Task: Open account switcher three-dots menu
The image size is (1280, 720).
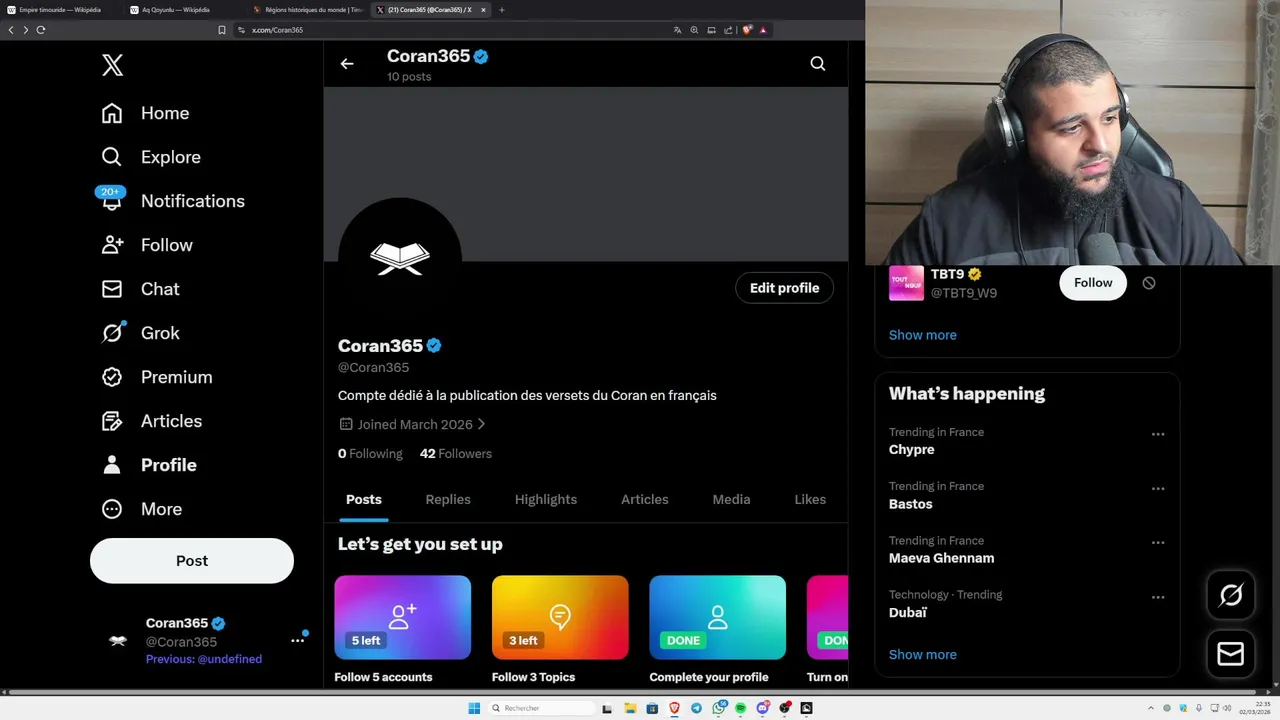Action: 297,640
